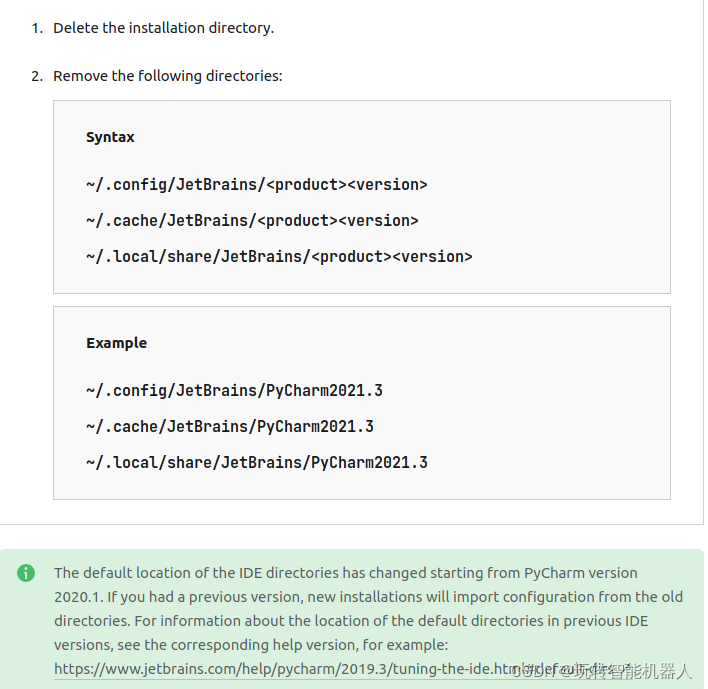
Task: Click step 2 Remove the following directories
Action: [x=168, y=76]
